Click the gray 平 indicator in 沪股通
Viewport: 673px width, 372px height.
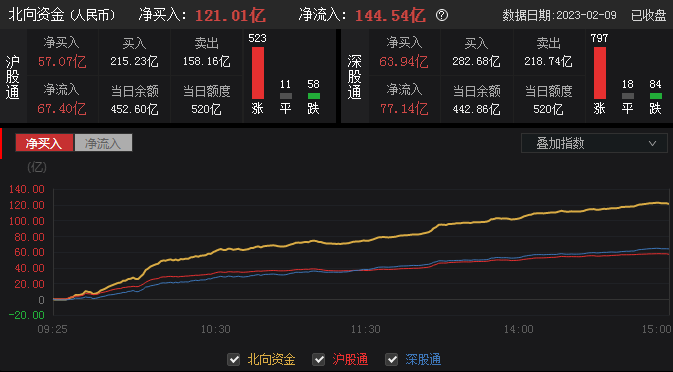point(286,96)
